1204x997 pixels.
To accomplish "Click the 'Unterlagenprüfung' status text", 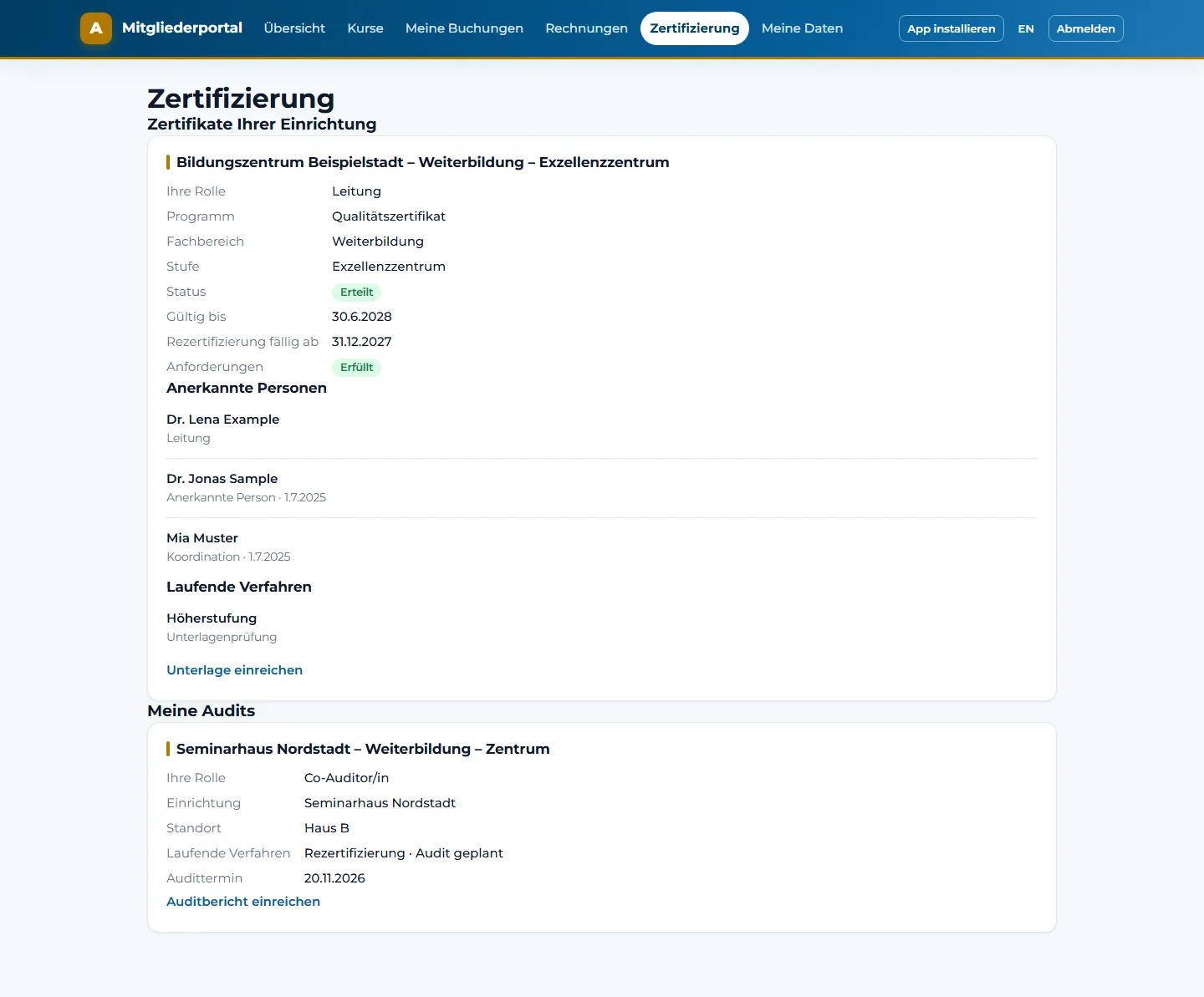I will pyautogui.click(x=222, y=637).
